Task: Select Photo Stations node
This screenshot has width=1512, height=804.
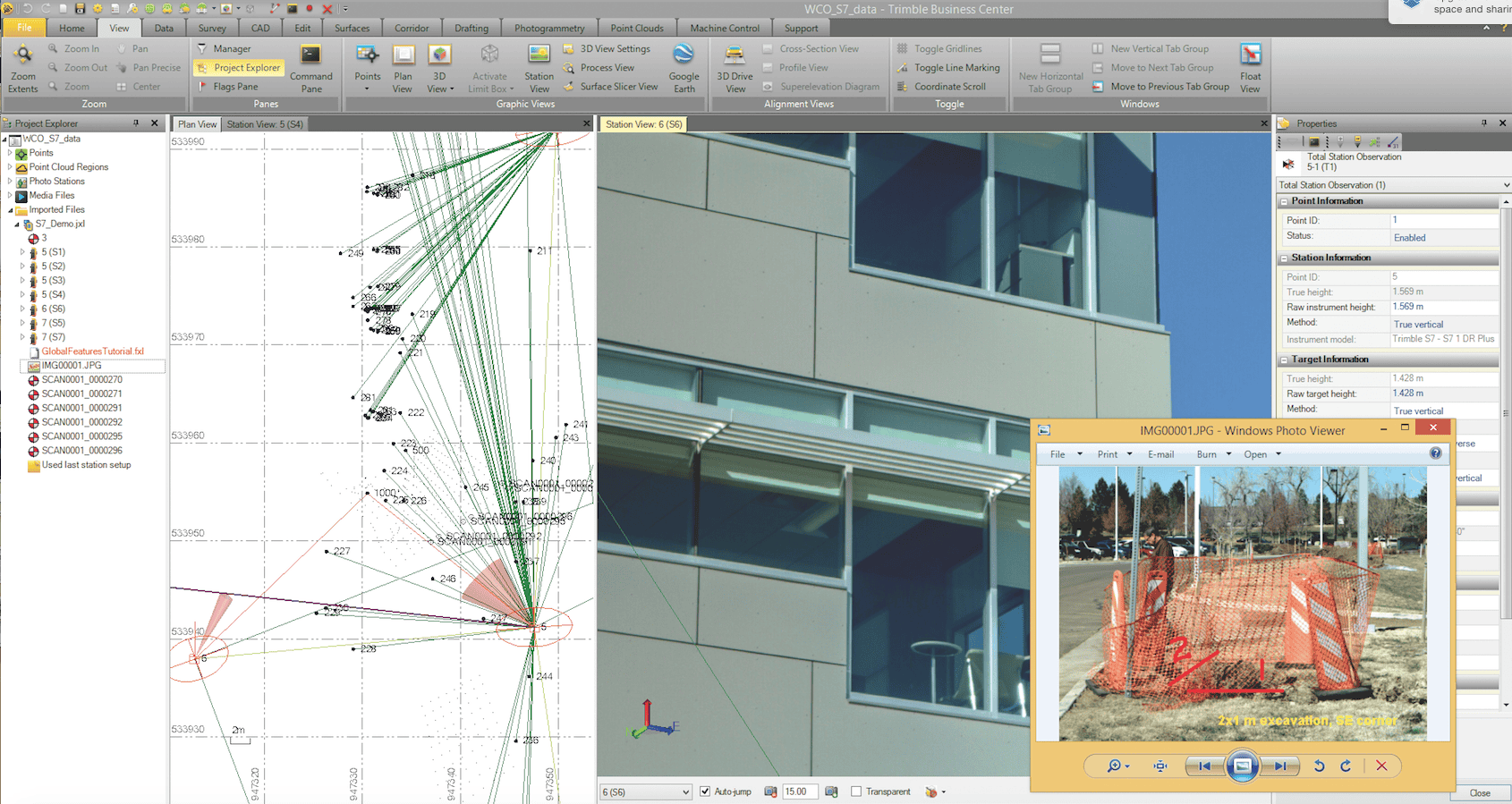Action: 56,182
